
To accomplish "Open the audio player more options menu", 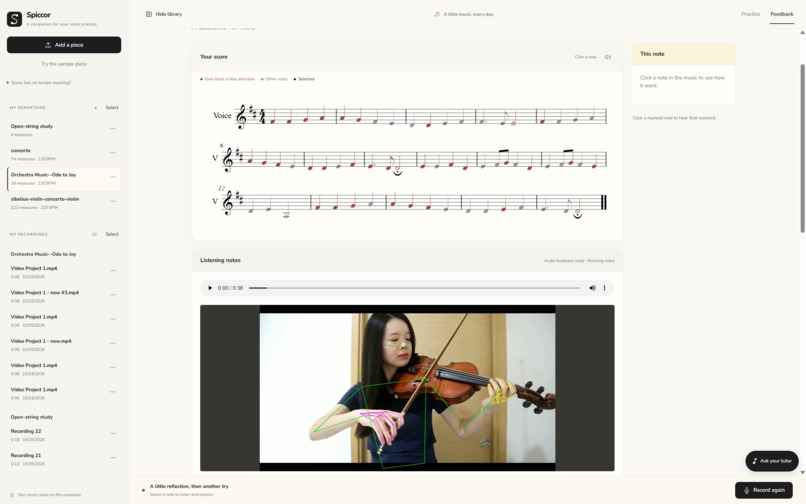I will tap(604, 288).
